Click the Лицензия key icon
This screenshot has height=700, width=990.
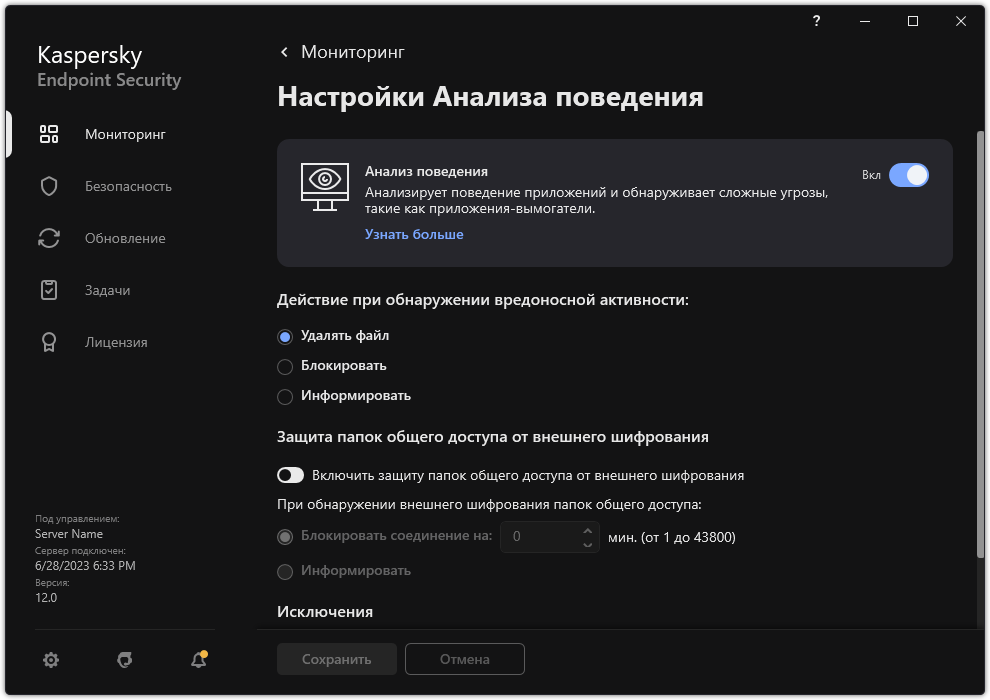pos(48,342)
